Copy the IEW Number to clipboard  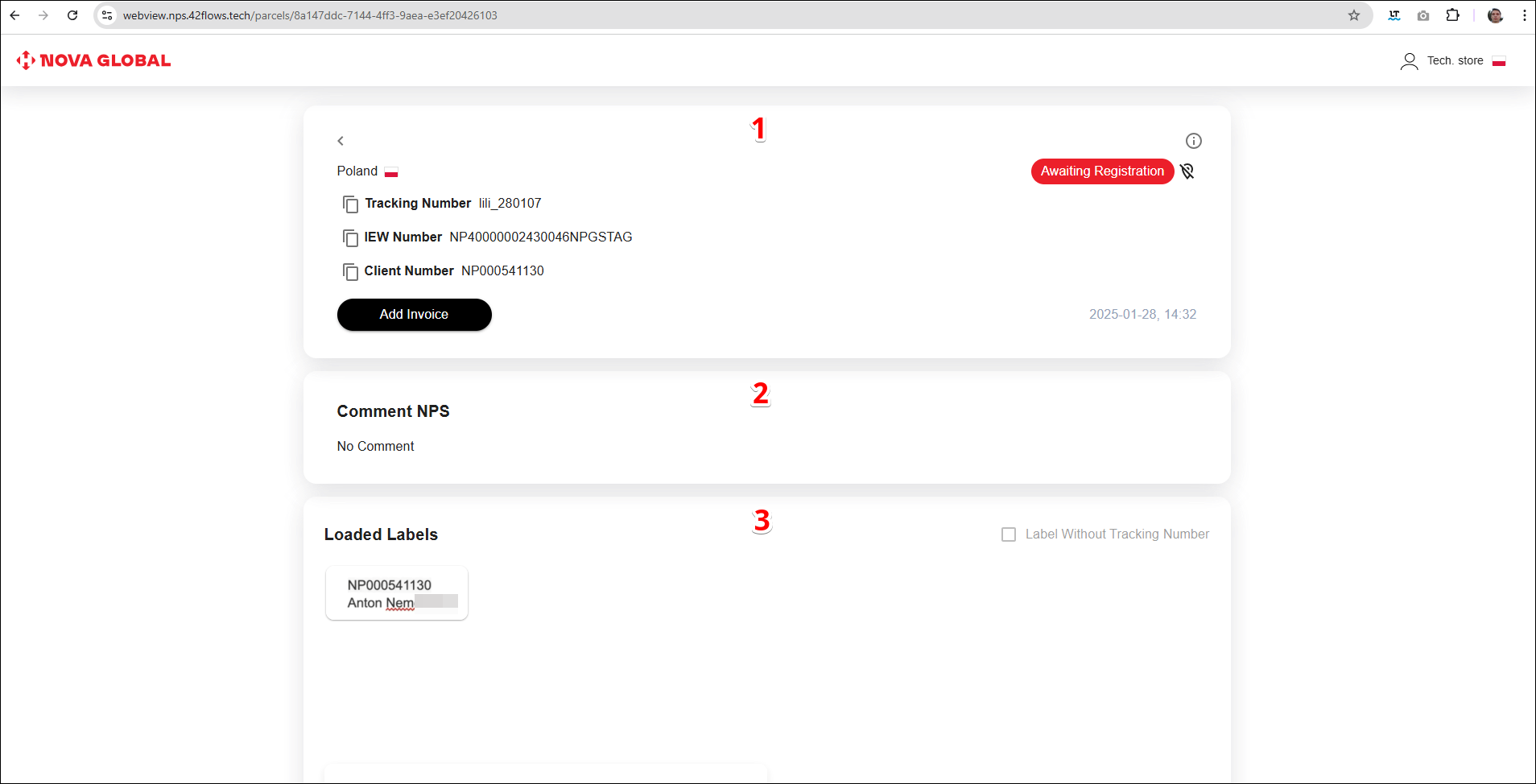pos(350,238)
